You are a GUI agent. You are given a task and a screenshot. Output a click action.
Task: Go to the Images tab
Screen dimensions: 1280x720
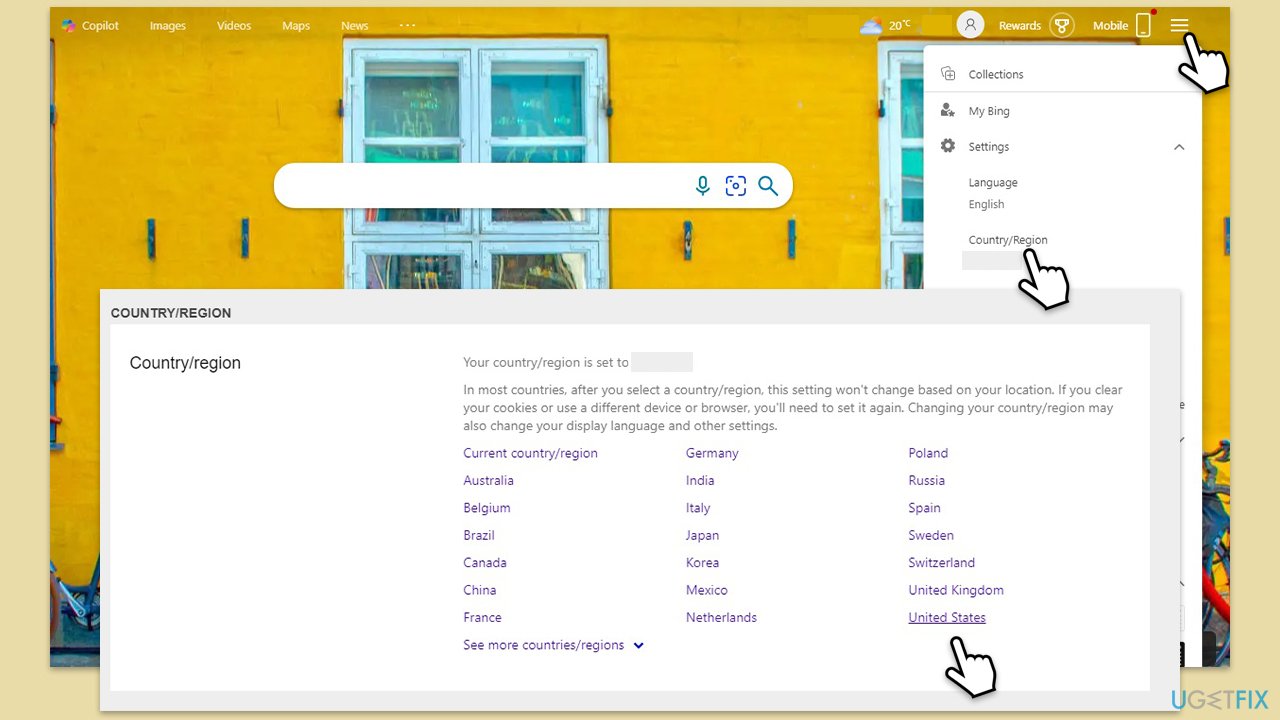168,26
